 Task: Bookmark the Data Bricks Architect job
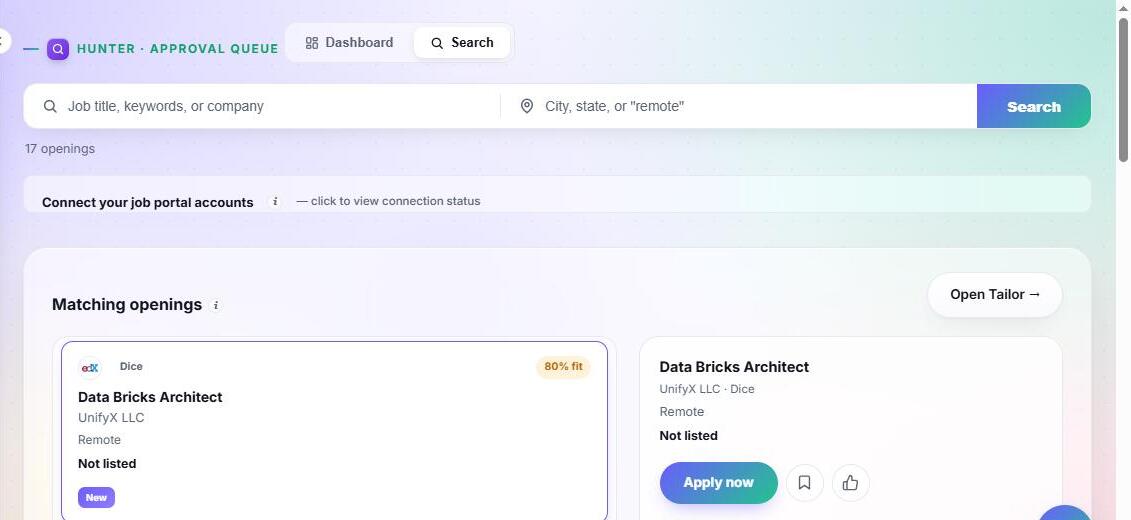point(805,482)
